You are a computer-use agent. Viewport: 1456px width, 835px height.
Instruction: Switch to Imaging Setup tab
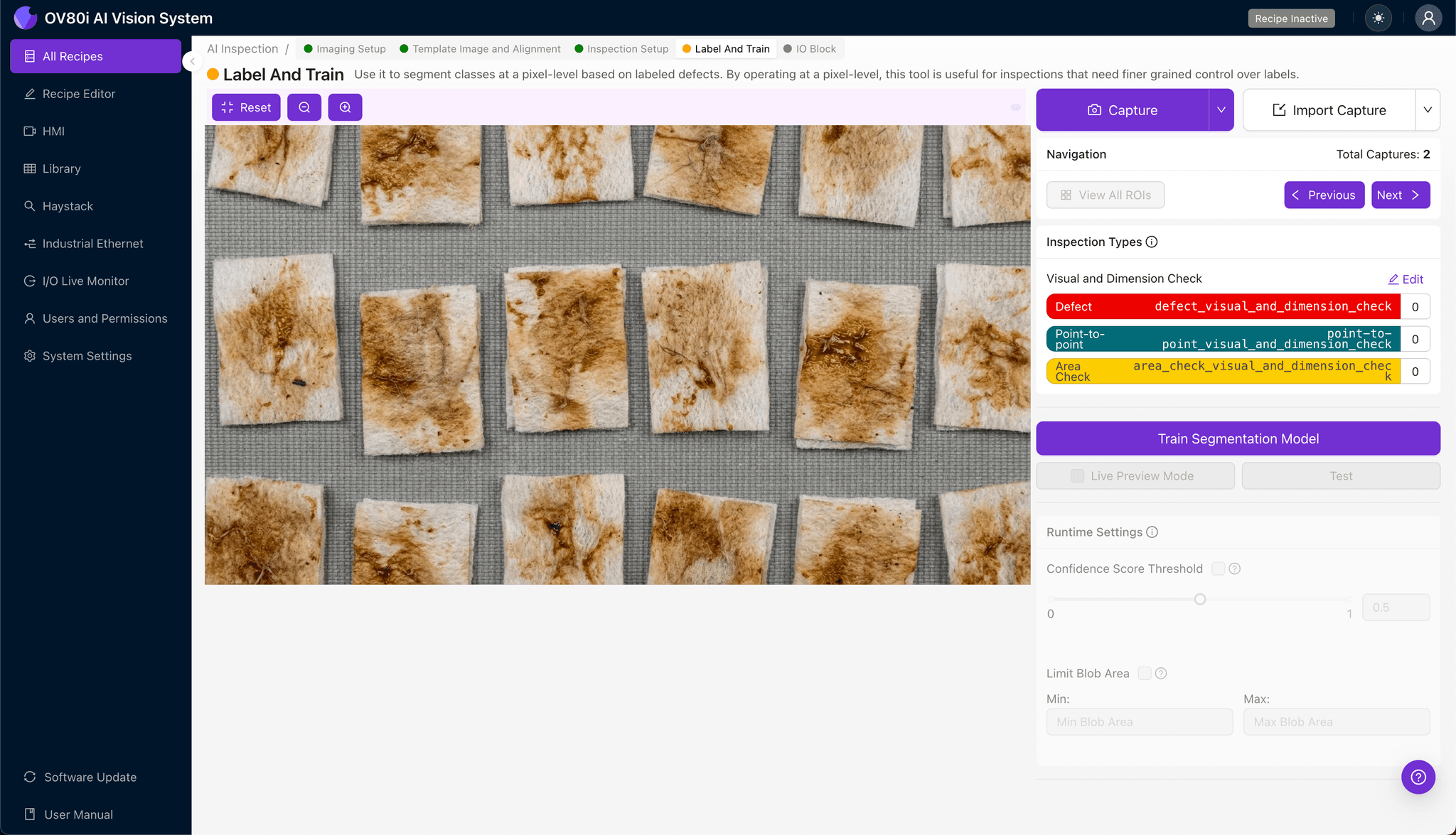[x=345, y=49]
